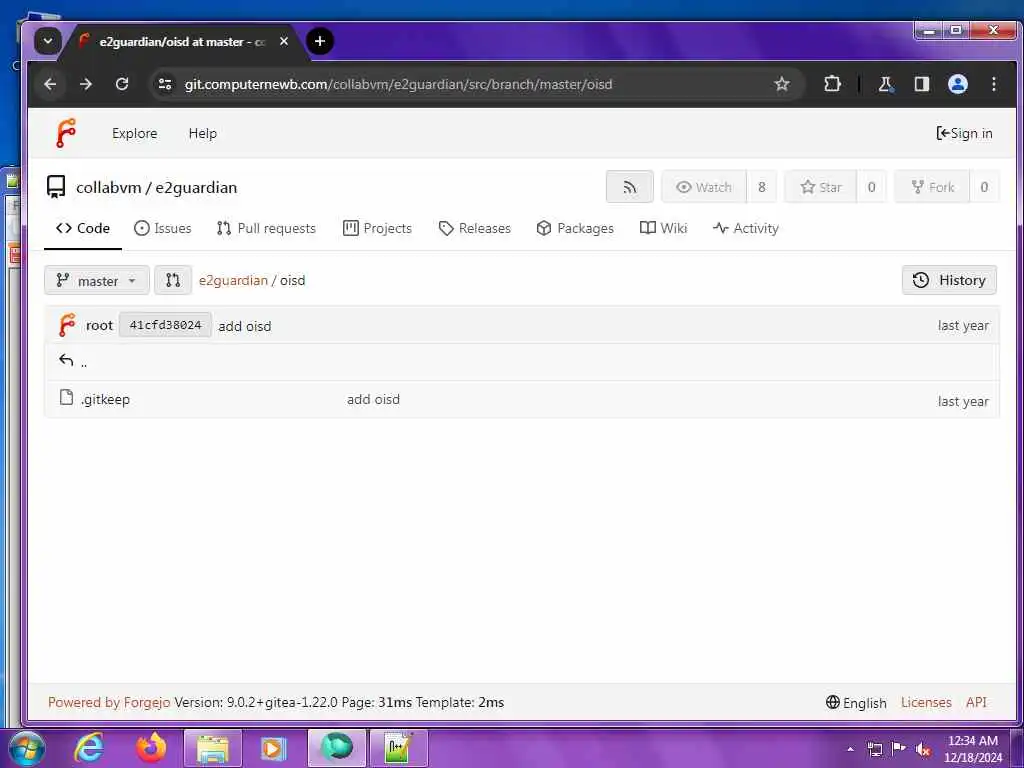Click the compare branches icon button
The height and width of the screenshot is (768, 1024).
[173, 280]
